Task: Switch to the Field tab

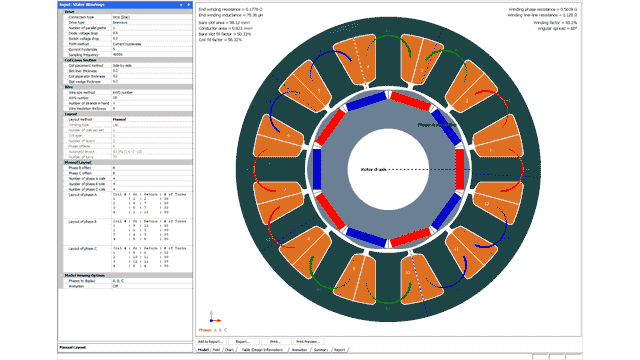Action: tap(216, 350)
